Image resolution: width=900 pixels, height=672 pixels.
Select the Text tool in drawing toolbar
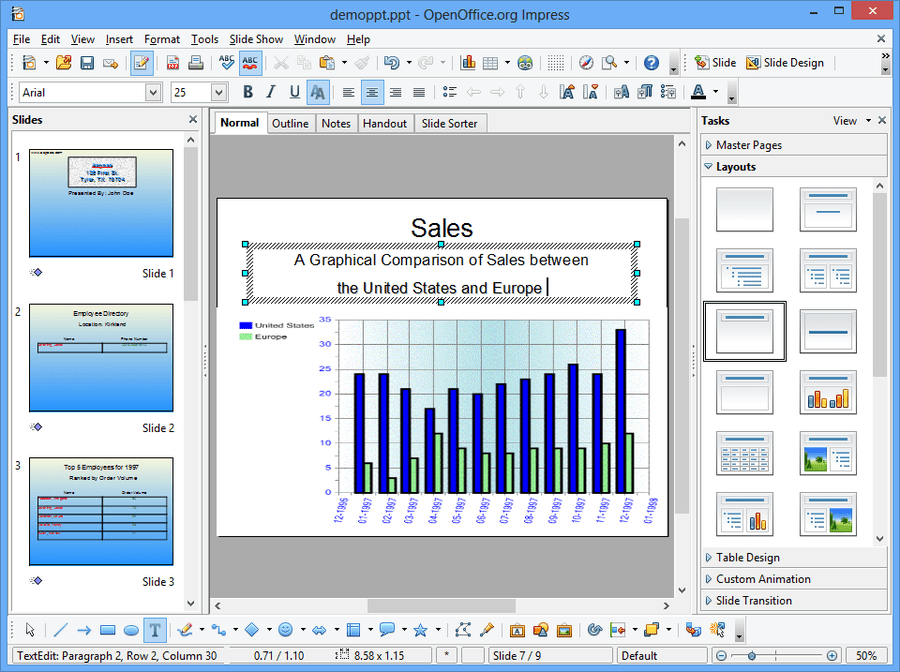154,630
